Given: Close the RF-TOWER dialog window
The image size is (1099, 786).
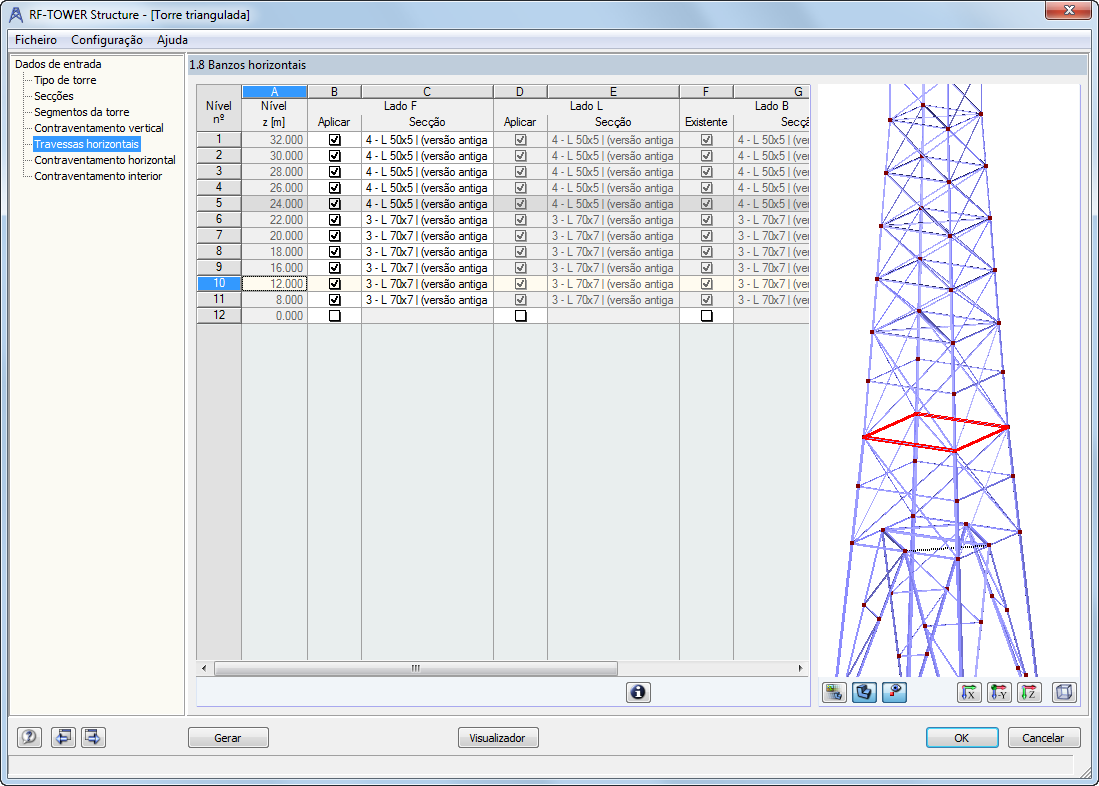Looking at the screenshot, I should (x=1069, y=10).
